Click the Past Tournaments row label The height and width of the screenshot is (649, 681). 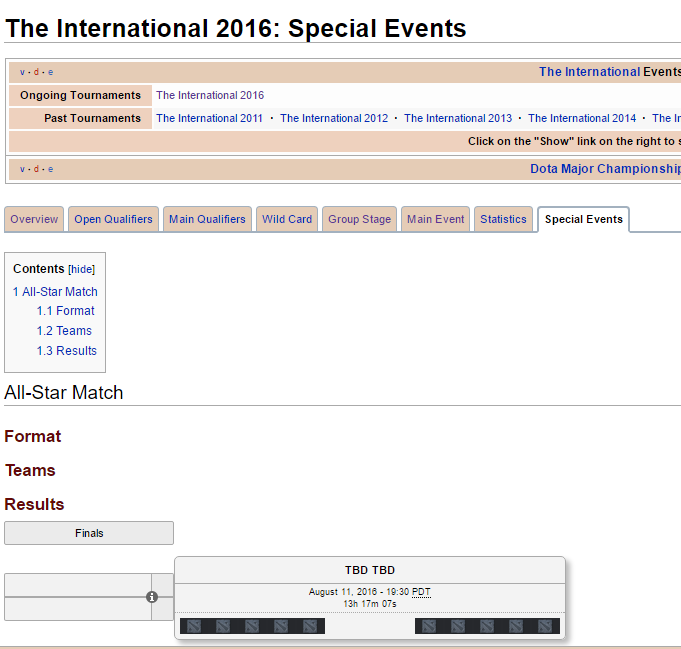click(x=80, y=118)
